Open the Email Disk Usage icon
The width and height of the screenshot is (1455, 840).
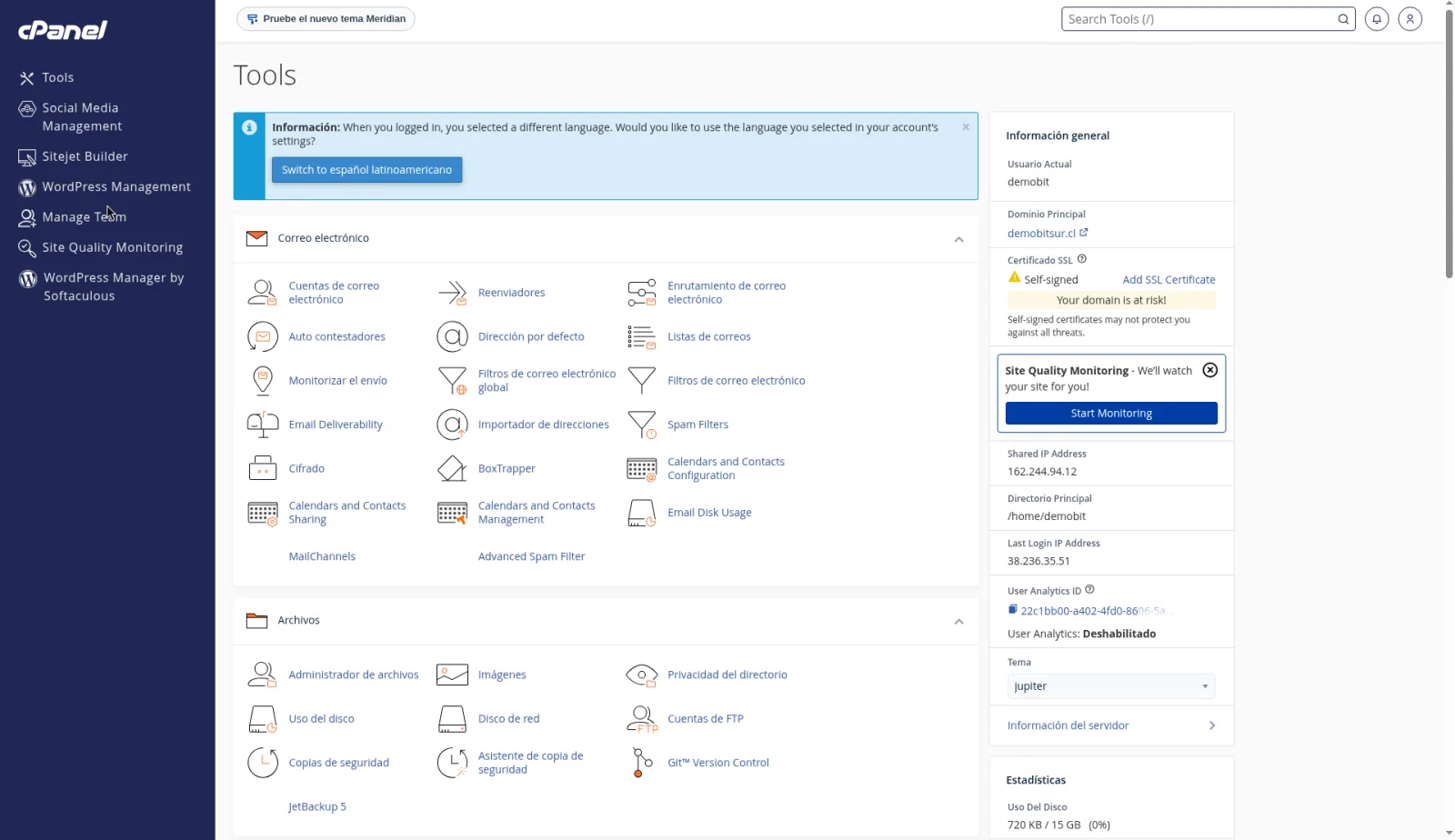641,513
